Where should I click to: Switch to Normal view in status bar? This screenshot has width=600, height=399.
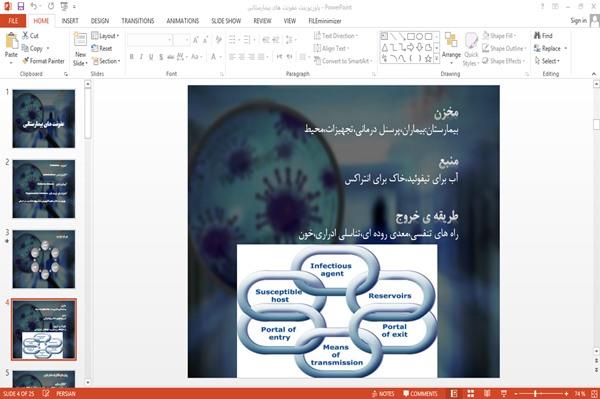(454, 393)
